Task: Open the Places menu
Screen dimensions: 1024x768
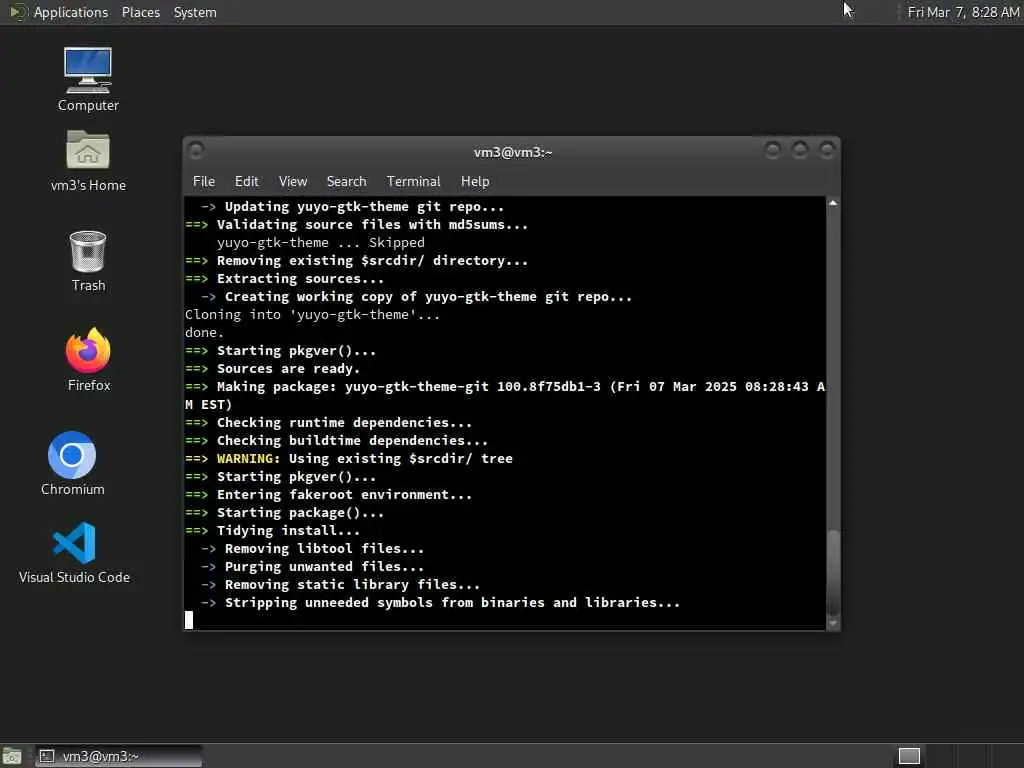Action: tap(140, 12)
